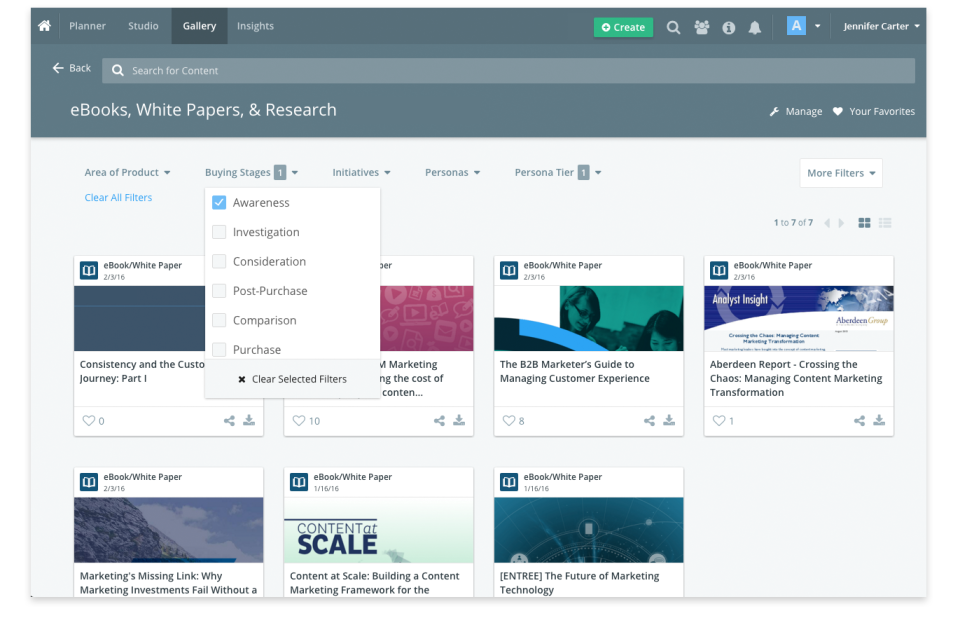Image resolution: width=960 pixels, height=618 pixels.
Task: Download the Consistency and the Customer Journey card
Action: 249,420
